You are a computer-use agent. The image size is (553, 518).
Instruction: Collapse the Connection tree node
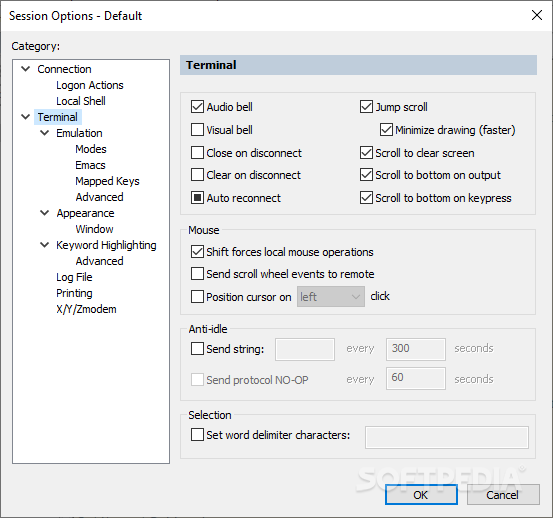coord(26,69)
